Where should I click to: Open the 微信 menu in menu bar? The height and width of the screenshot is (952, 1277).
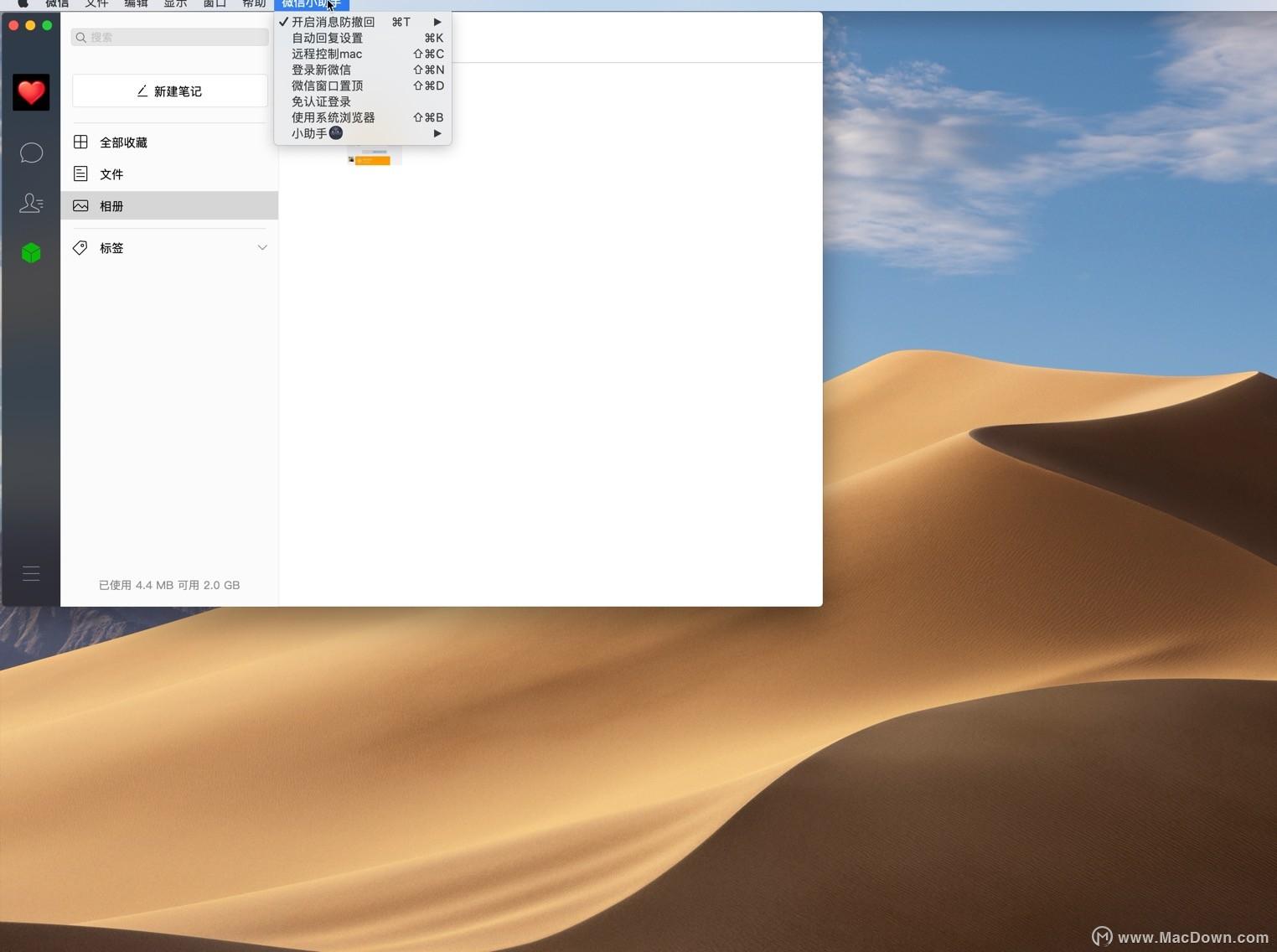click(x=57, y=4)
